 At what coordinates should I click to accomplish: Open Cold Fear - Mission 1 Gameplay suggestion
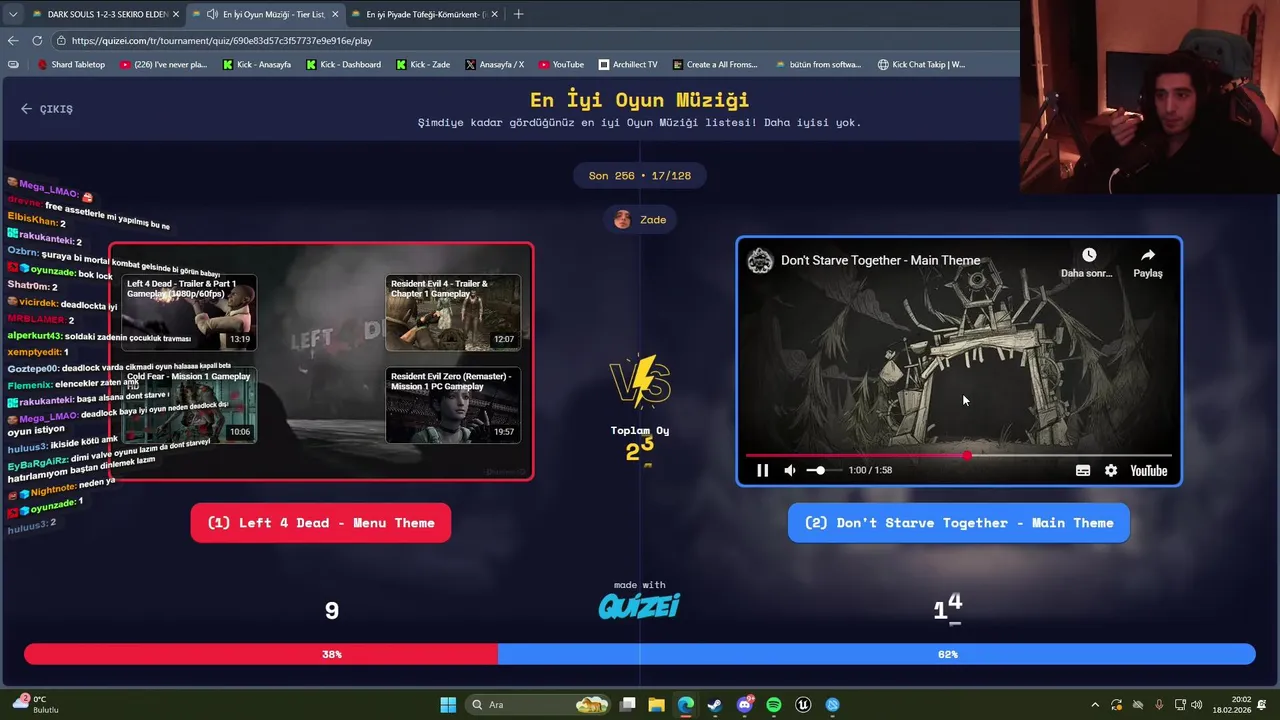click(189, 405)
